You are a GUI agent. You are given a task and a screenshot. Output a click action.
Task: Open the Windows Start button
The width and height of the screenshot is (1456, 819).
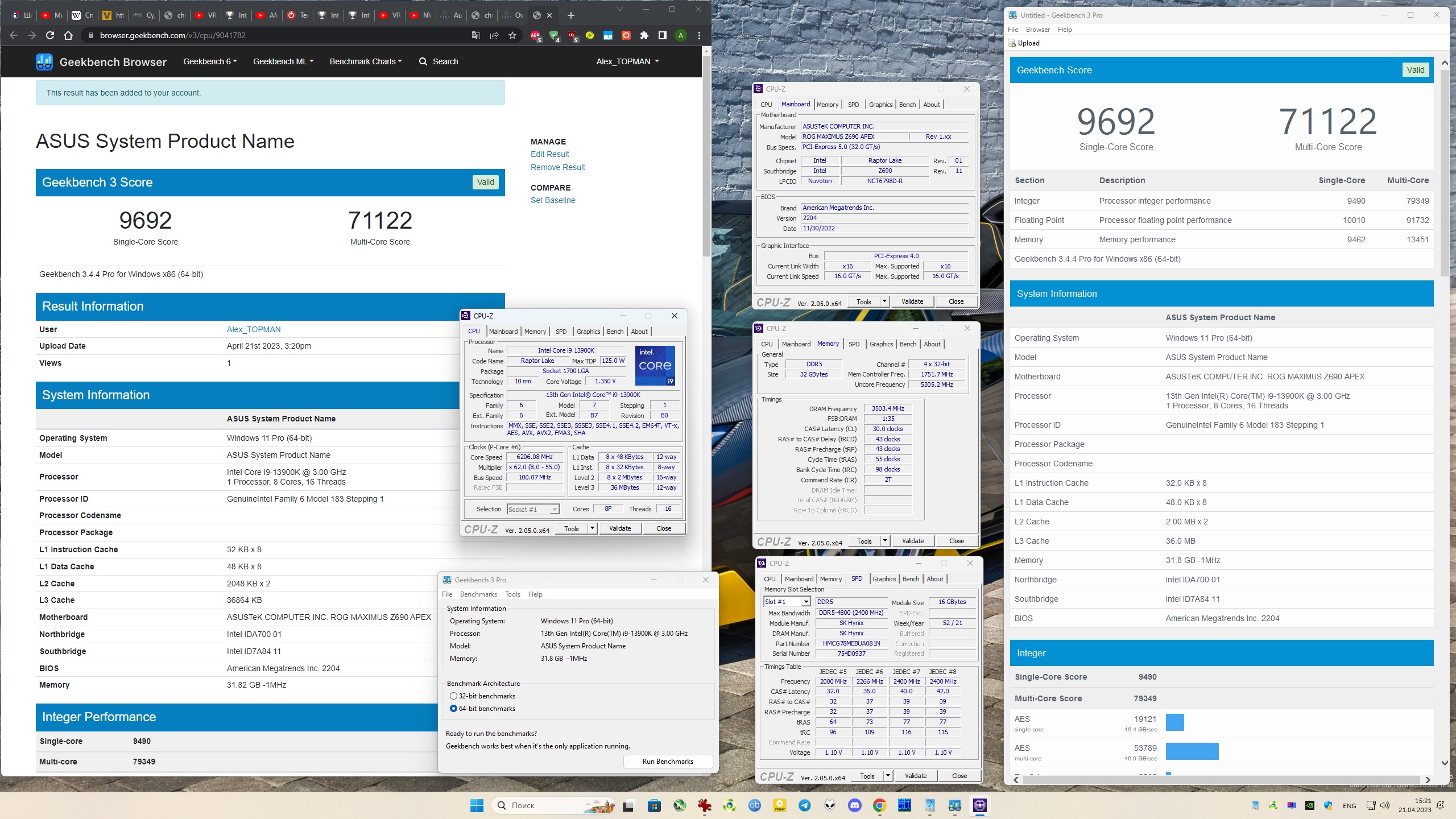(477, 805)
